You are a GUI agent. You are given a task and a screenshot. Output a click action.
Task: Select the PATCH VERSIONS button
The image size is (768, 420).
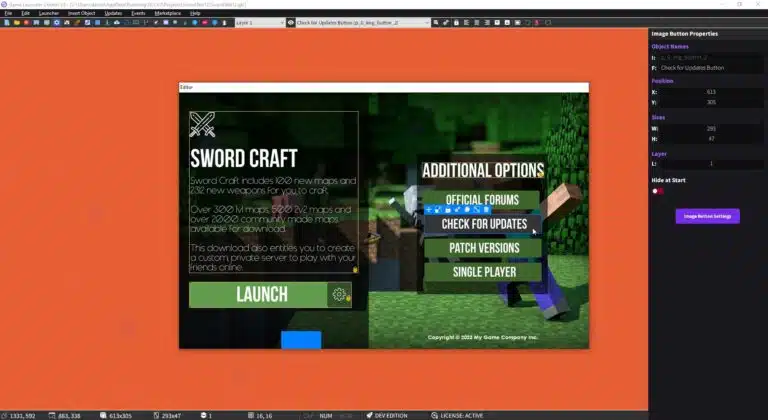(x=483, y=248)
